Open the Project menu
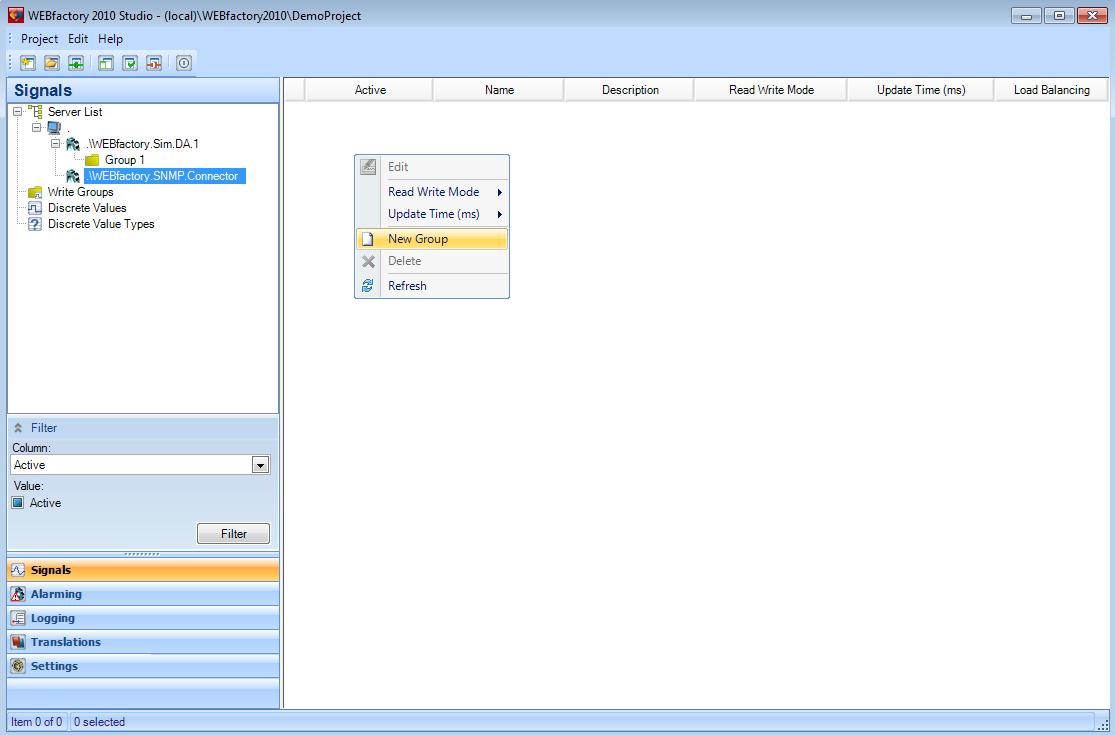The width and height of the screenshot is (1115, 735). click(39, 39)
